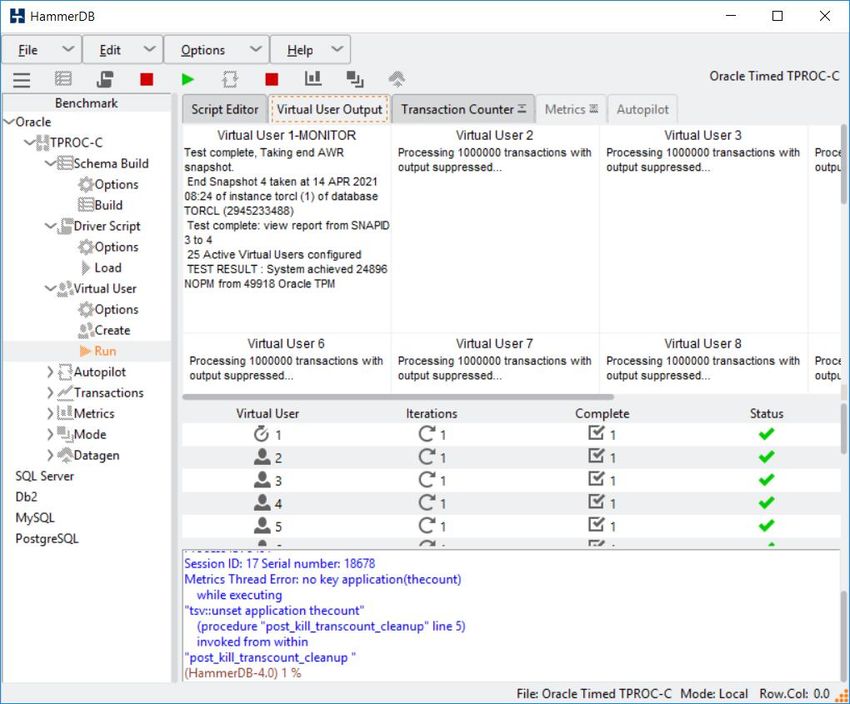Expand the Metrics tree node
Image resolution: width=850 pixels, height=704 pixels.
(50, 414)
